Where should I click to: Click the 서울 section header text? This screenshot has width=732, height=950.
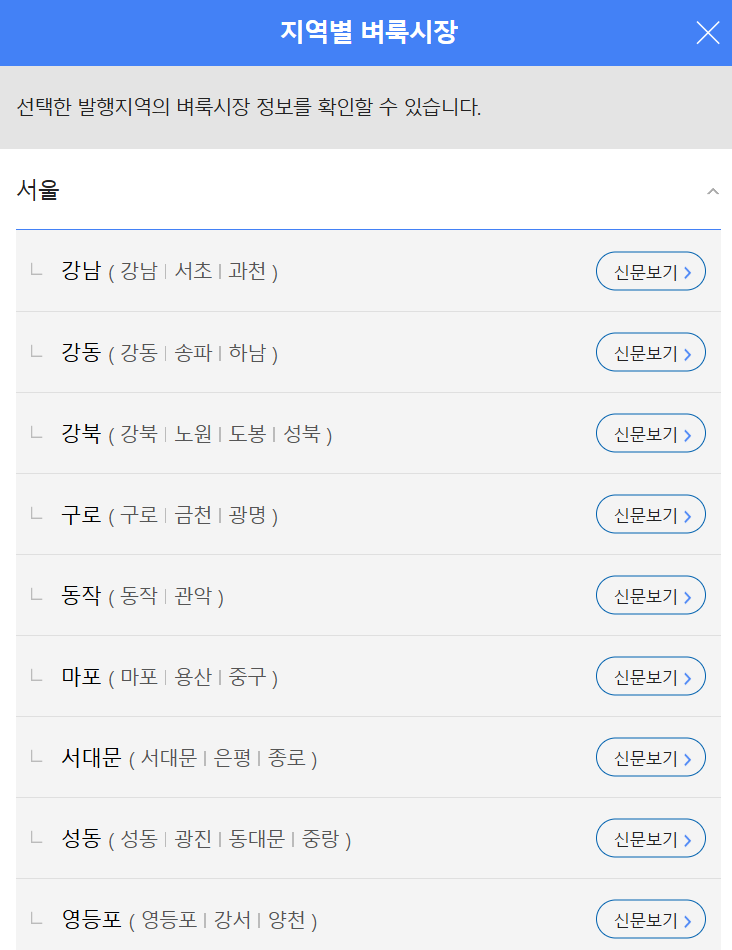[38, 190]
